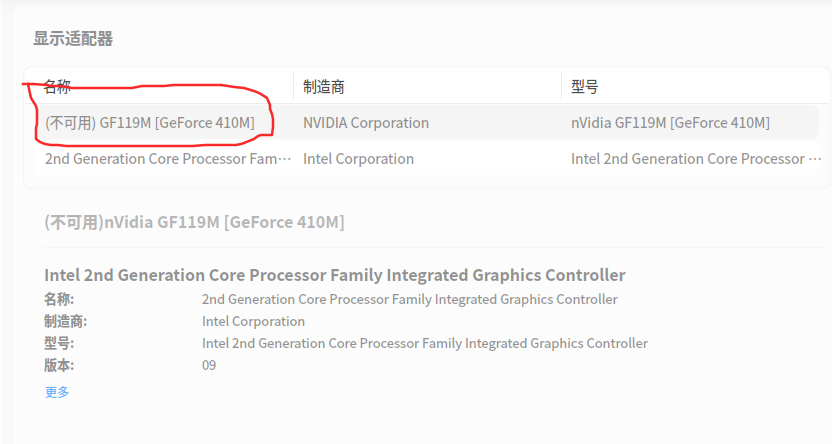Click the bold Intel Integrated Graphics Controller heading
The height and width of the screenshot is (444, 832).
click(x=335, y=275)
